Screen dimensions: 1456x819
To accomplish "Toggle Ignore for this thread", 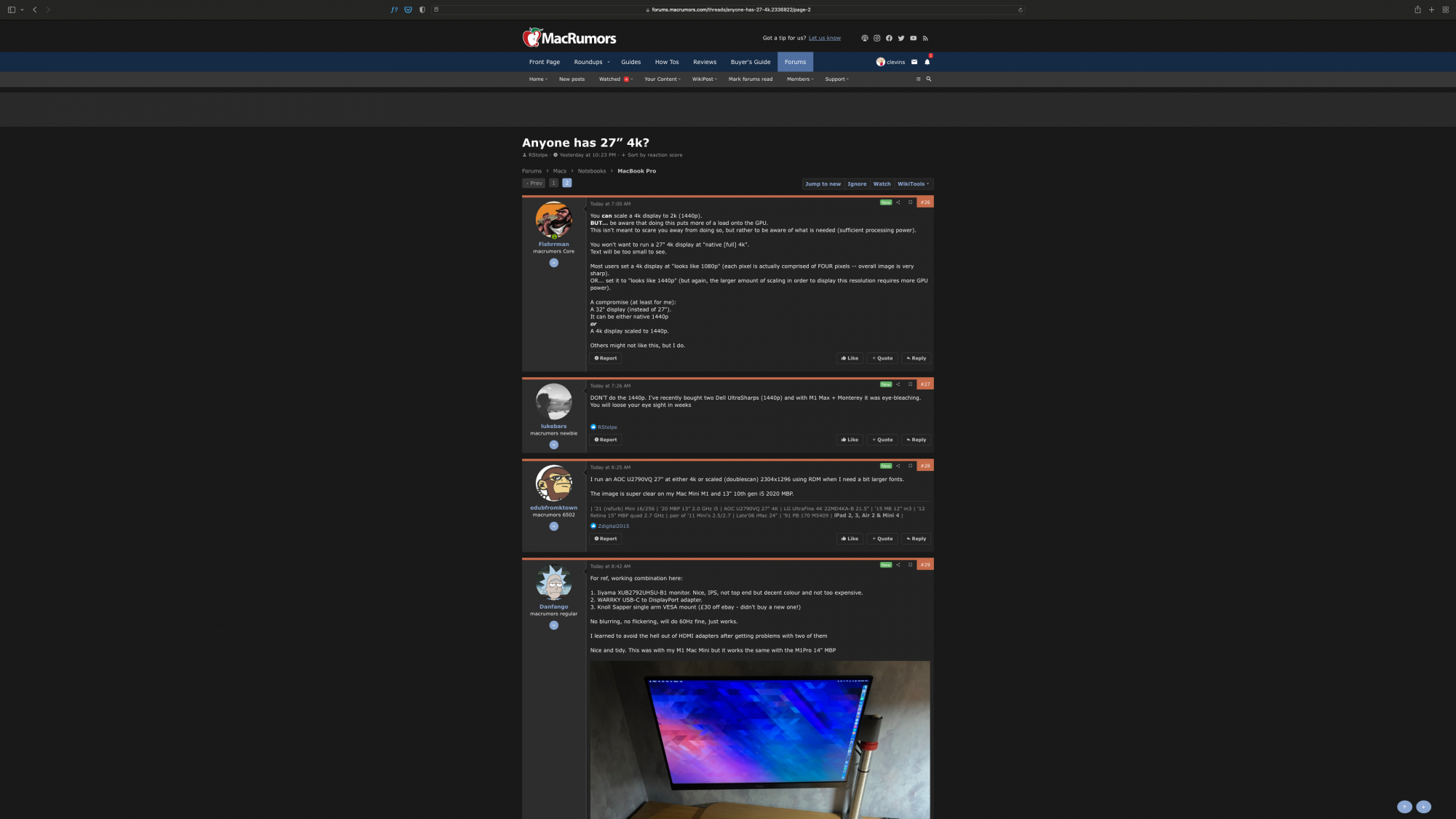I will [x=857, y=184].
